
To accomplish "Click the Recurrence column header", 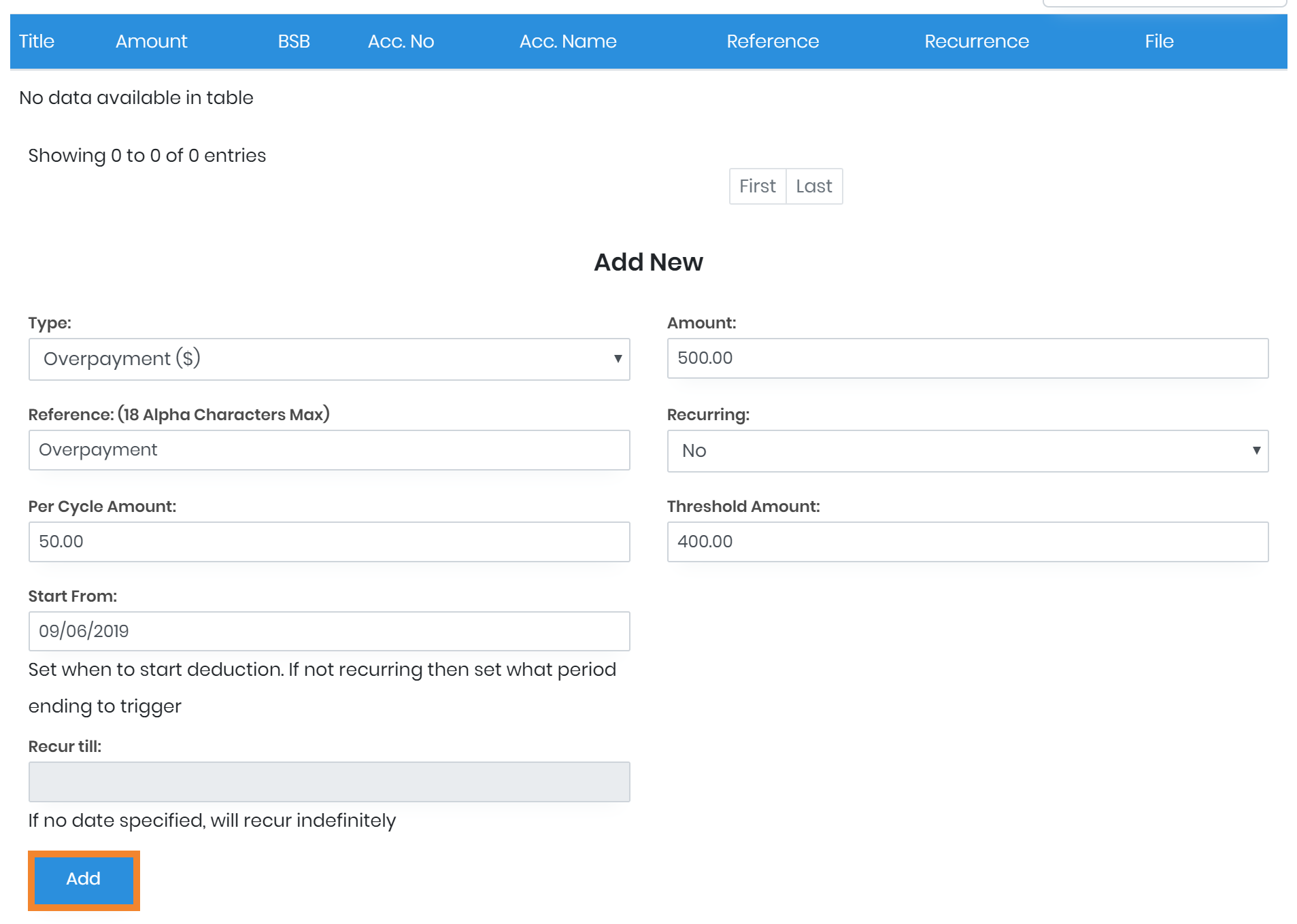I will click(977, 41).
